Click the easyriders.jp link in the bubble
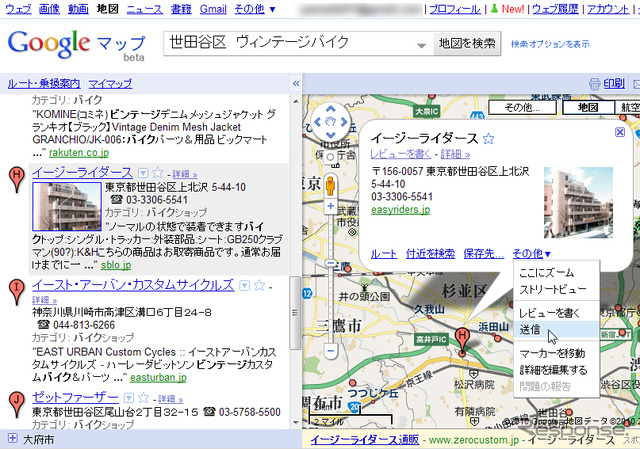Image resolution: width=640 pixels, height=449 pixels. [x=400, y=210]
